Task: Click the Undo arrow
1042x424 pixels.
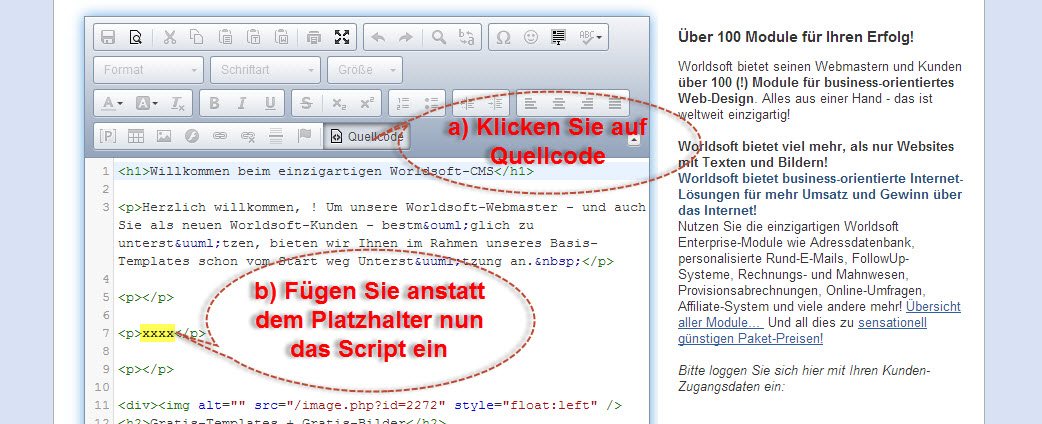Action: point(378,37)
